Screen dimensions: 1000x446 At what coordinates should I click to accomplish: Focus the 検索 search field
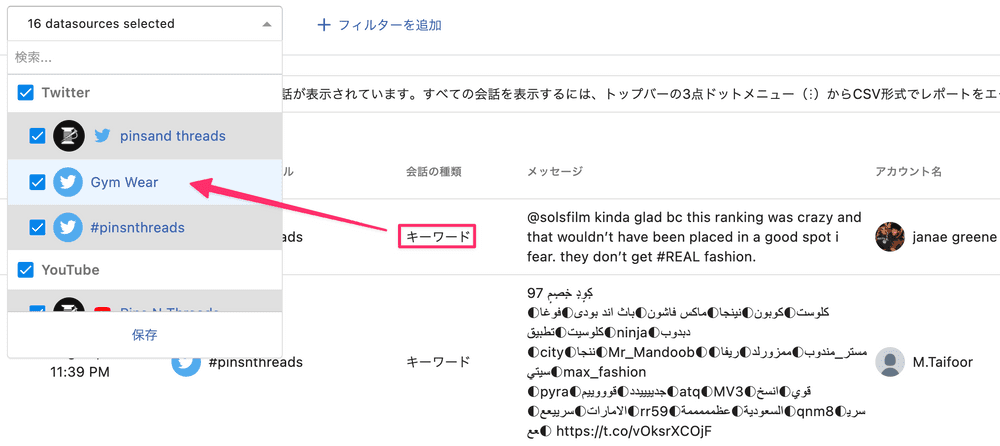pyautogui.click(x=144, y=57)
